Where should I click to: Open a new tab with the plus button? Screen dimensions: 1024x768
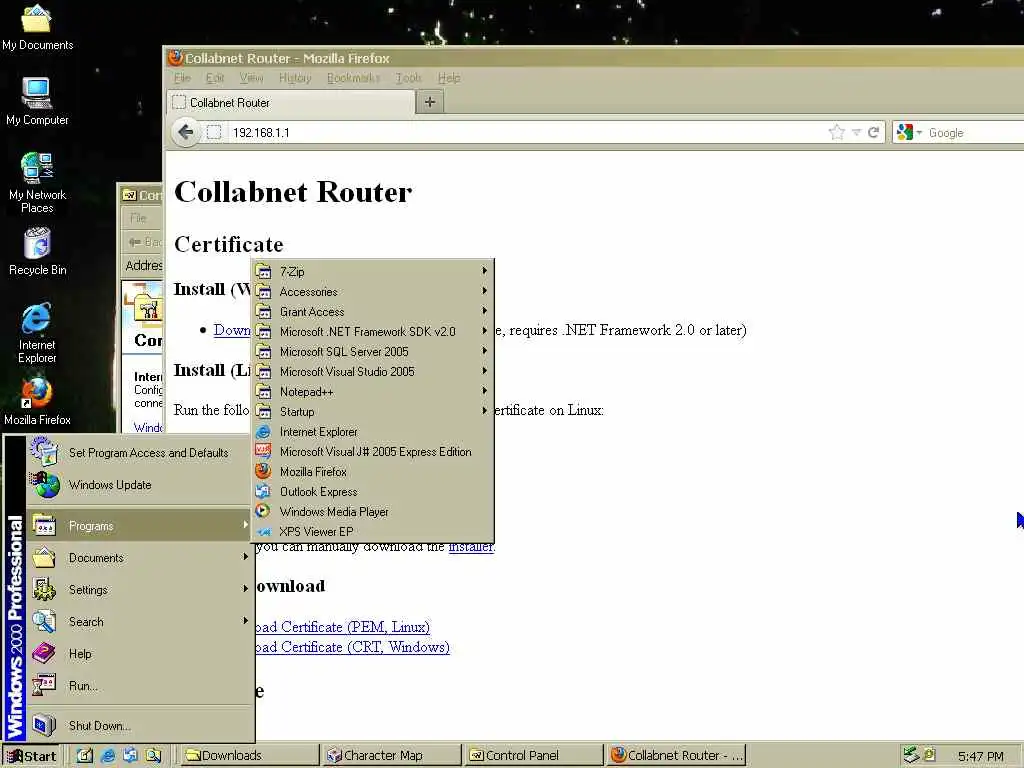(430, 102)
